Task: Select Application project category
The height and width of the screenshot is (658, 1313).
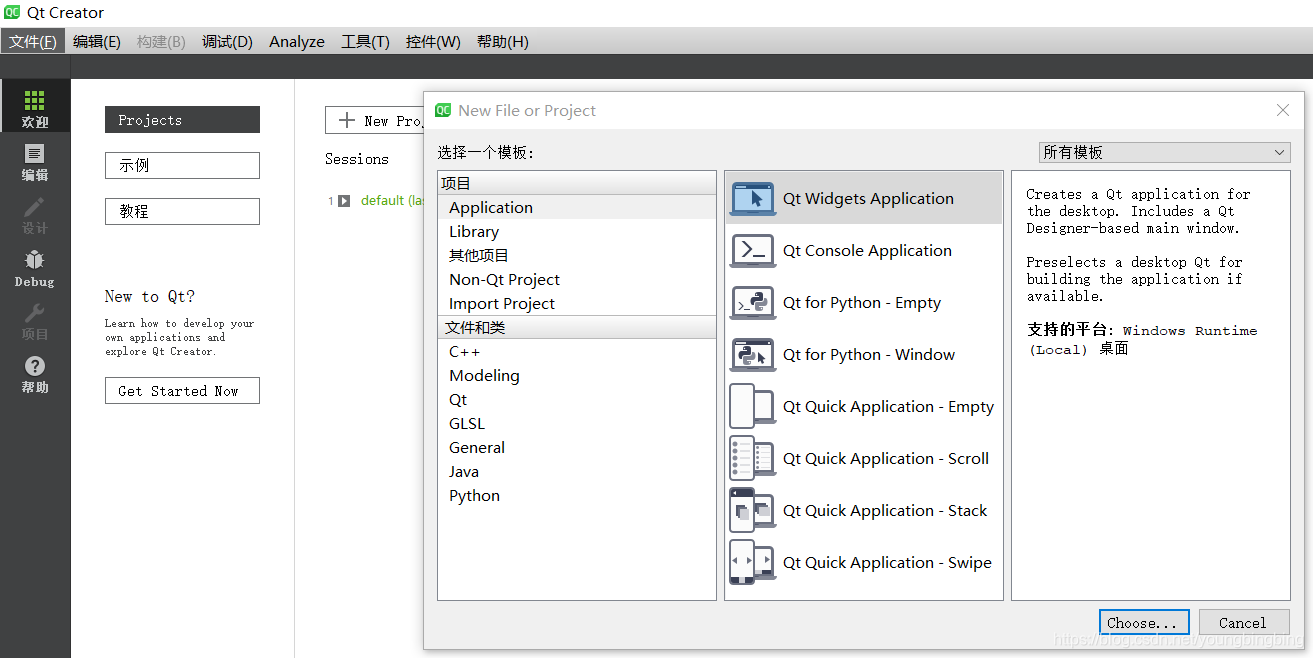Action: pyautogui.click(x=577, y=207)
